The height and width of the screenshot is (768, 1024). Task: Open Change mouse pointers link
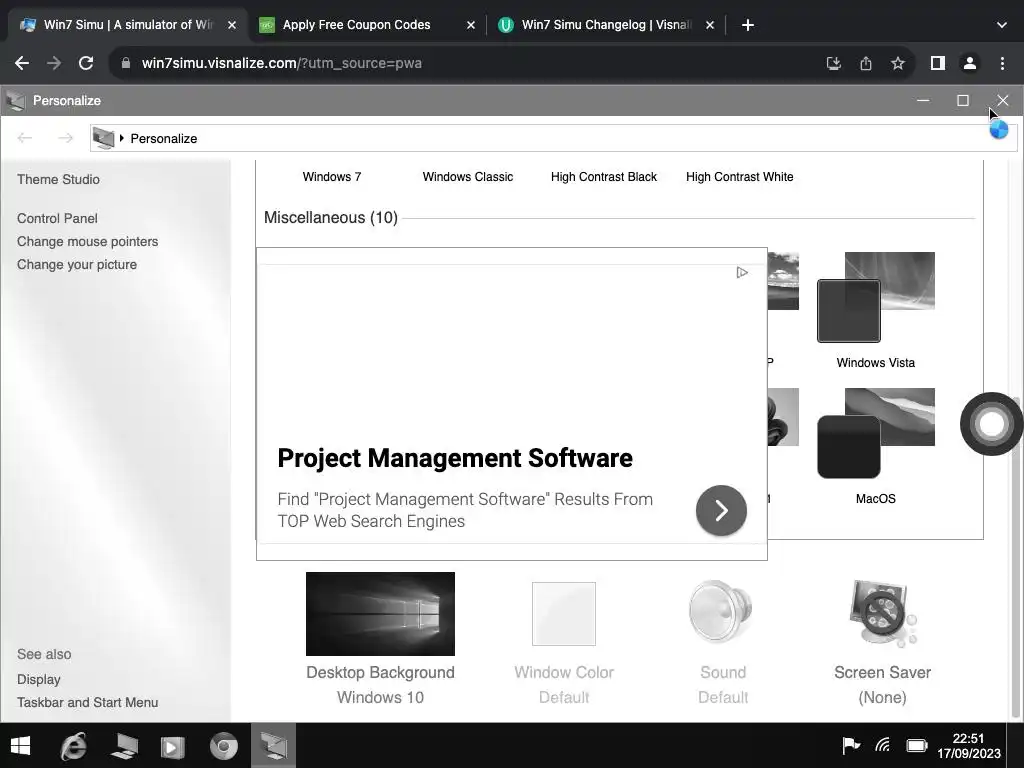pyautogui.click(x=88, y=242)
